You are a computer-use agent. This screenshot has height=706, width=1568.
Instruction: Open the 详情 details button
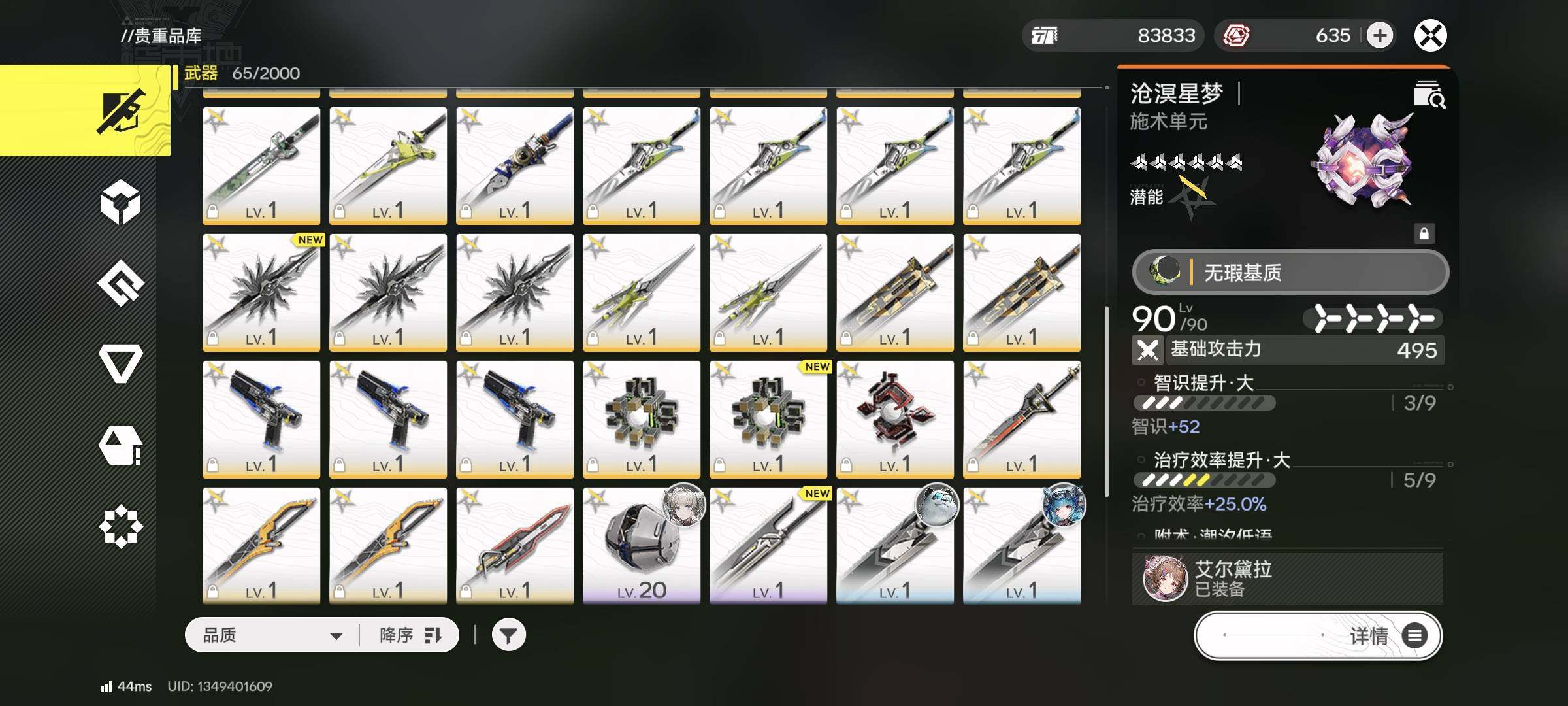click(x=1318, y=635)
